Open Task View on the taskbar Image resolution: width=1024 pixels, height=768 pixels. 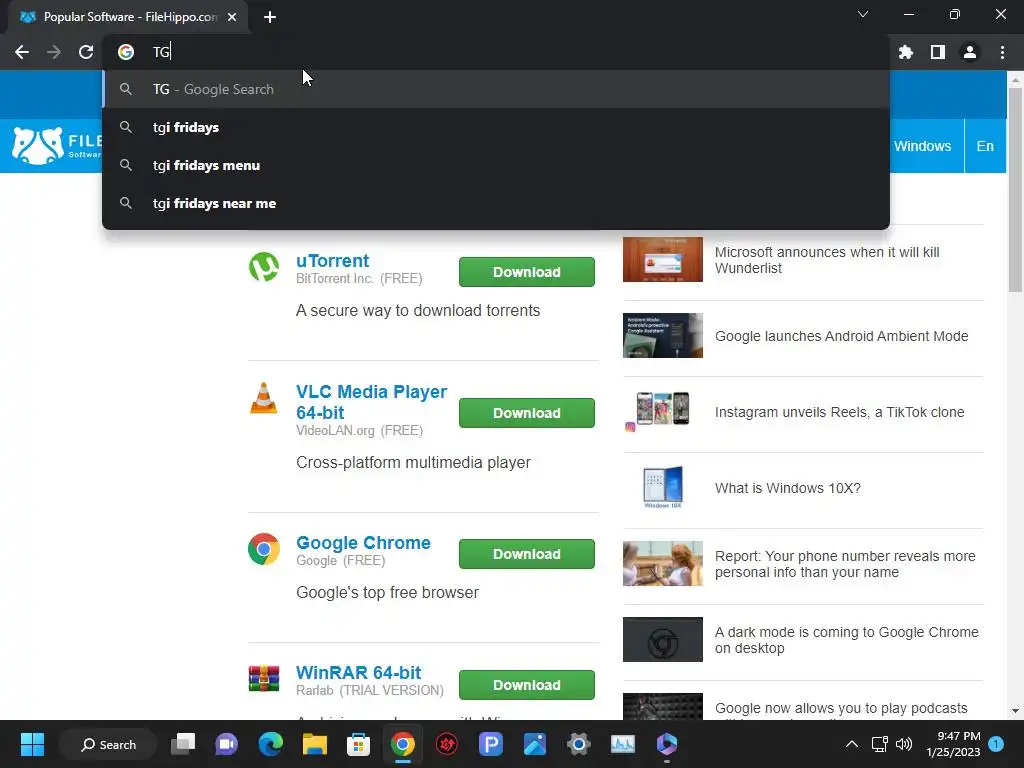point(183,744)
